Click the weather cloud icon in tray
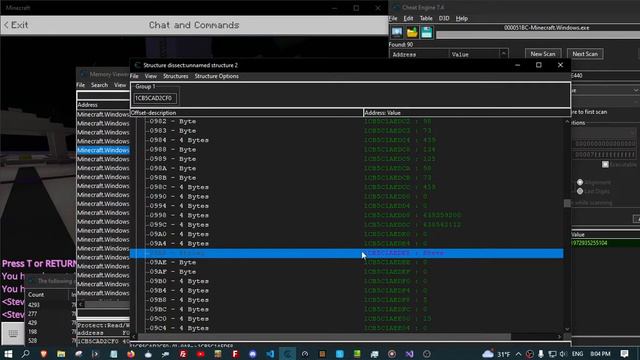 tap(487, 354)
